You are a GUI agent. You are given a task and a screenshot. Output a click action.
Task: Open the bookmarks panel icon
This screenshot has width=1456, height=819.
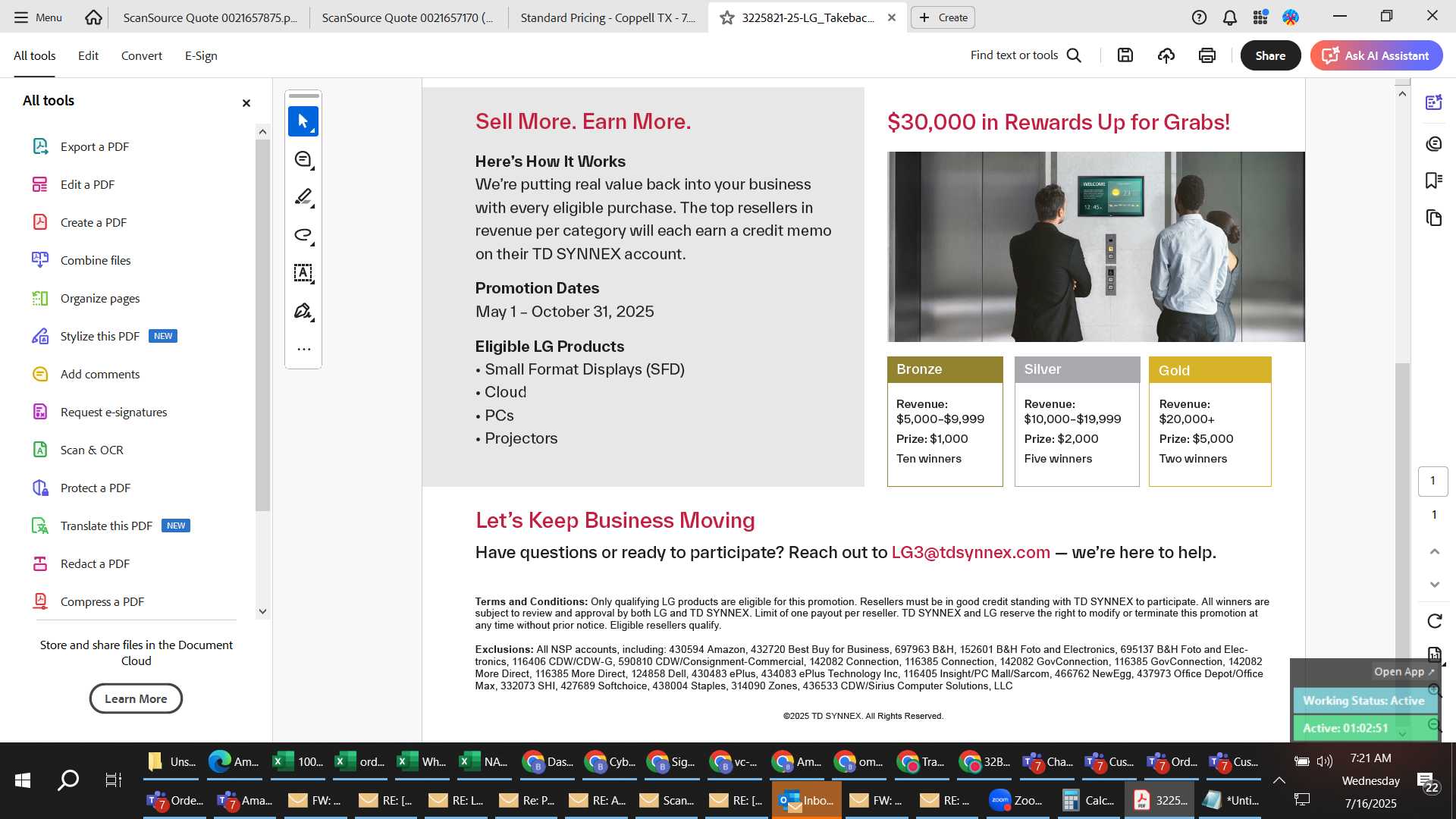[1433, 180]
